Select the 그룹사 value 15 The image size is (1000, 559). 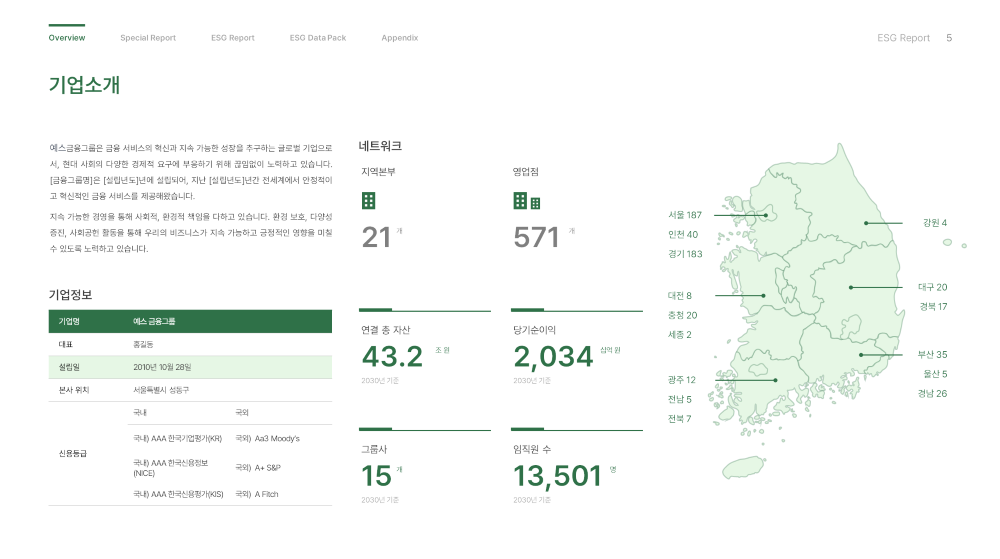376,476
